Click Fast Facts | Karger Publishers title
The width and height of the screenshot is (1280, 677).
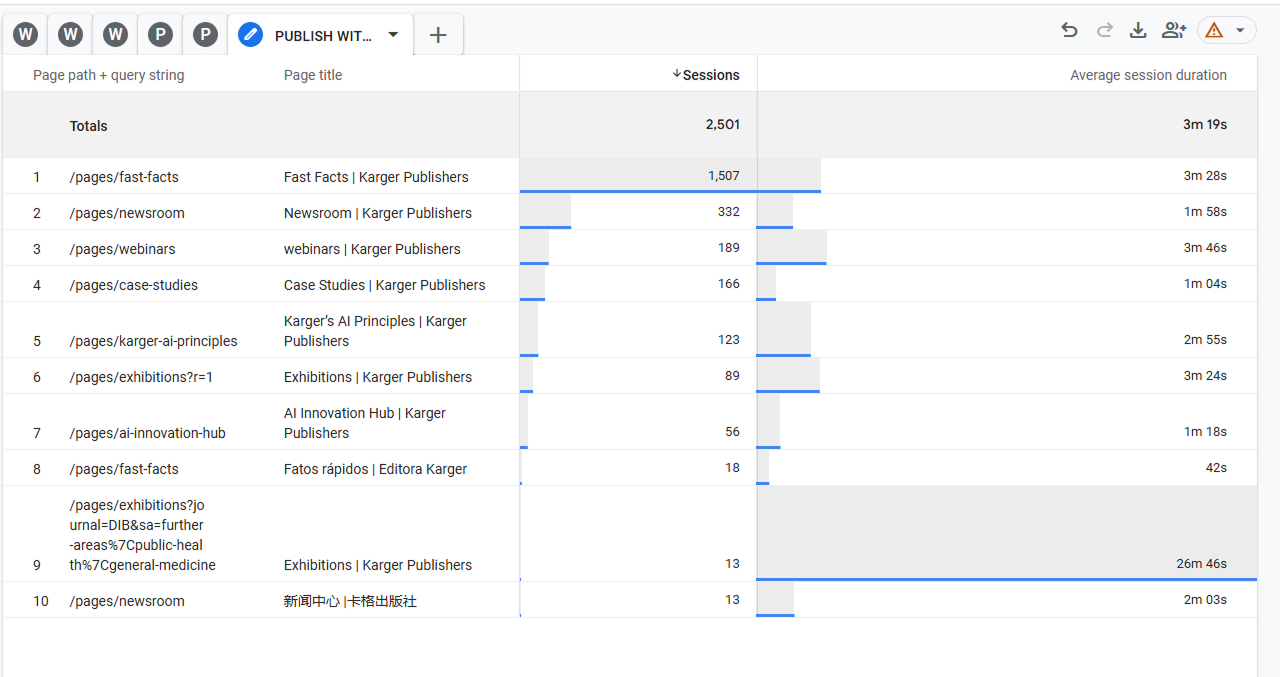tap(376, 177)
